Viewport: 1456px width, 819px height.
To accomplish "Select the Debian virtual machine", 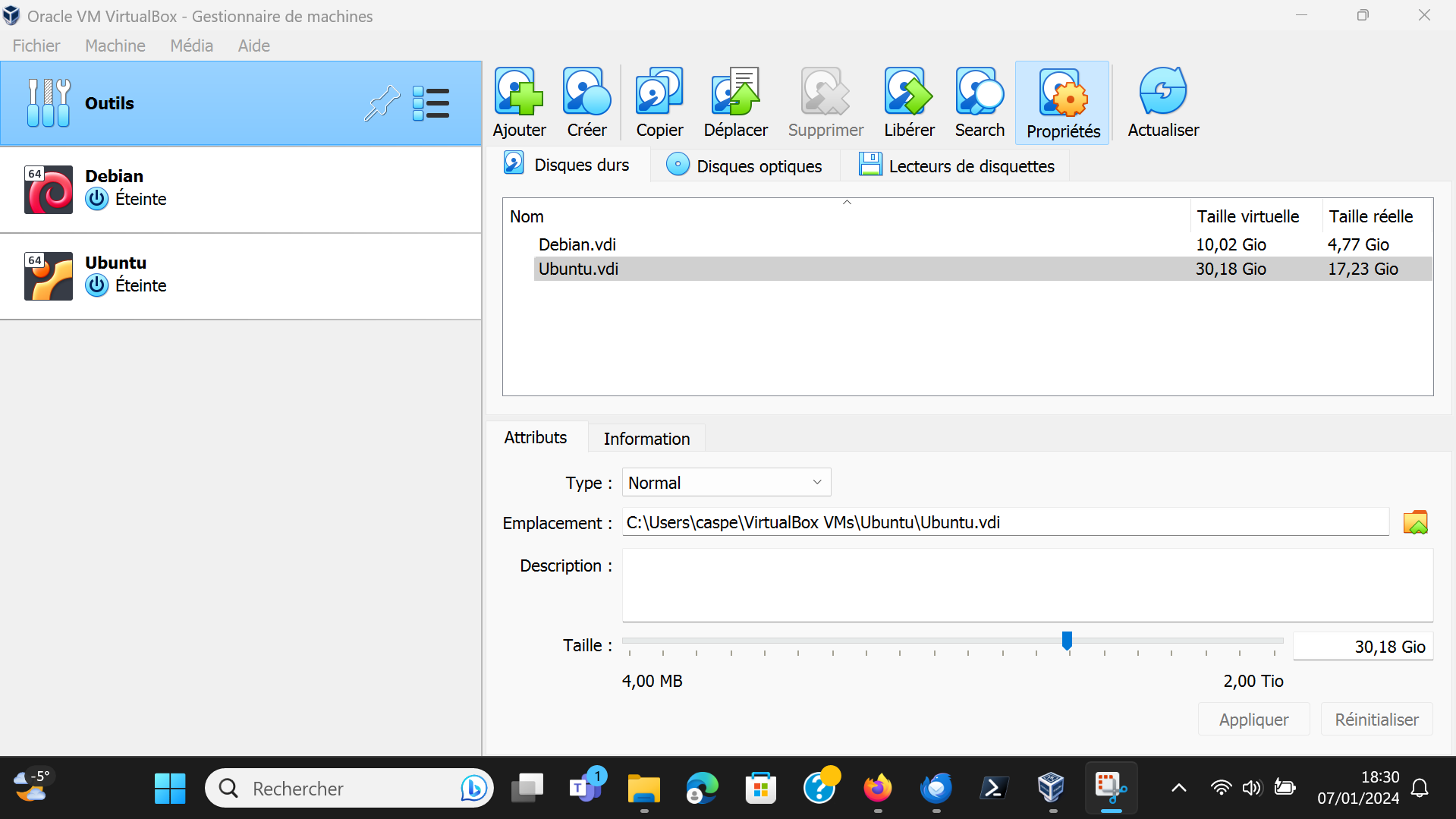I will click(x=241, y=190).
